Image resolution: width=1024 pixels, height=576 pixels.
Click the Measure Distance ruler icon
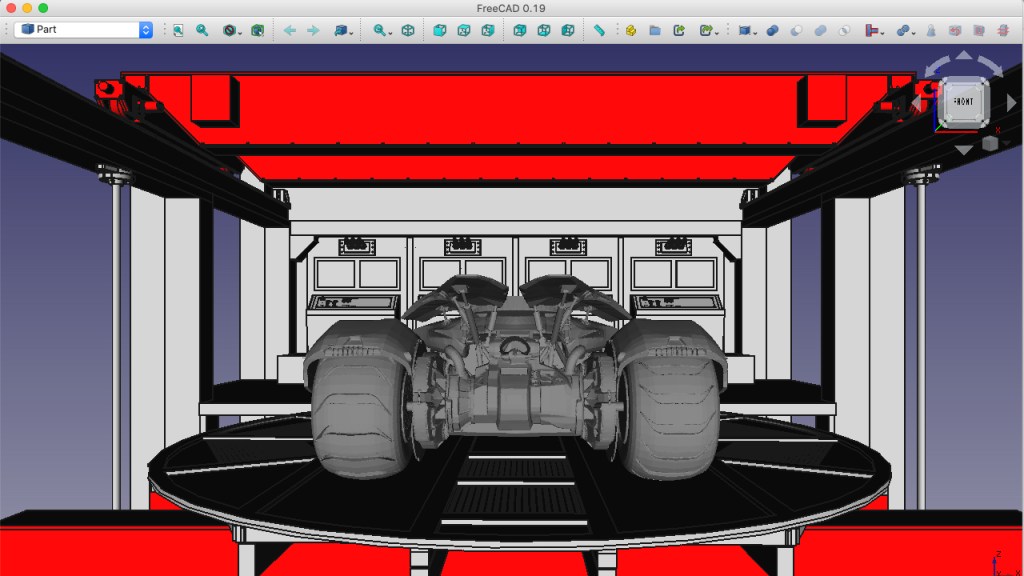point(600,30)
